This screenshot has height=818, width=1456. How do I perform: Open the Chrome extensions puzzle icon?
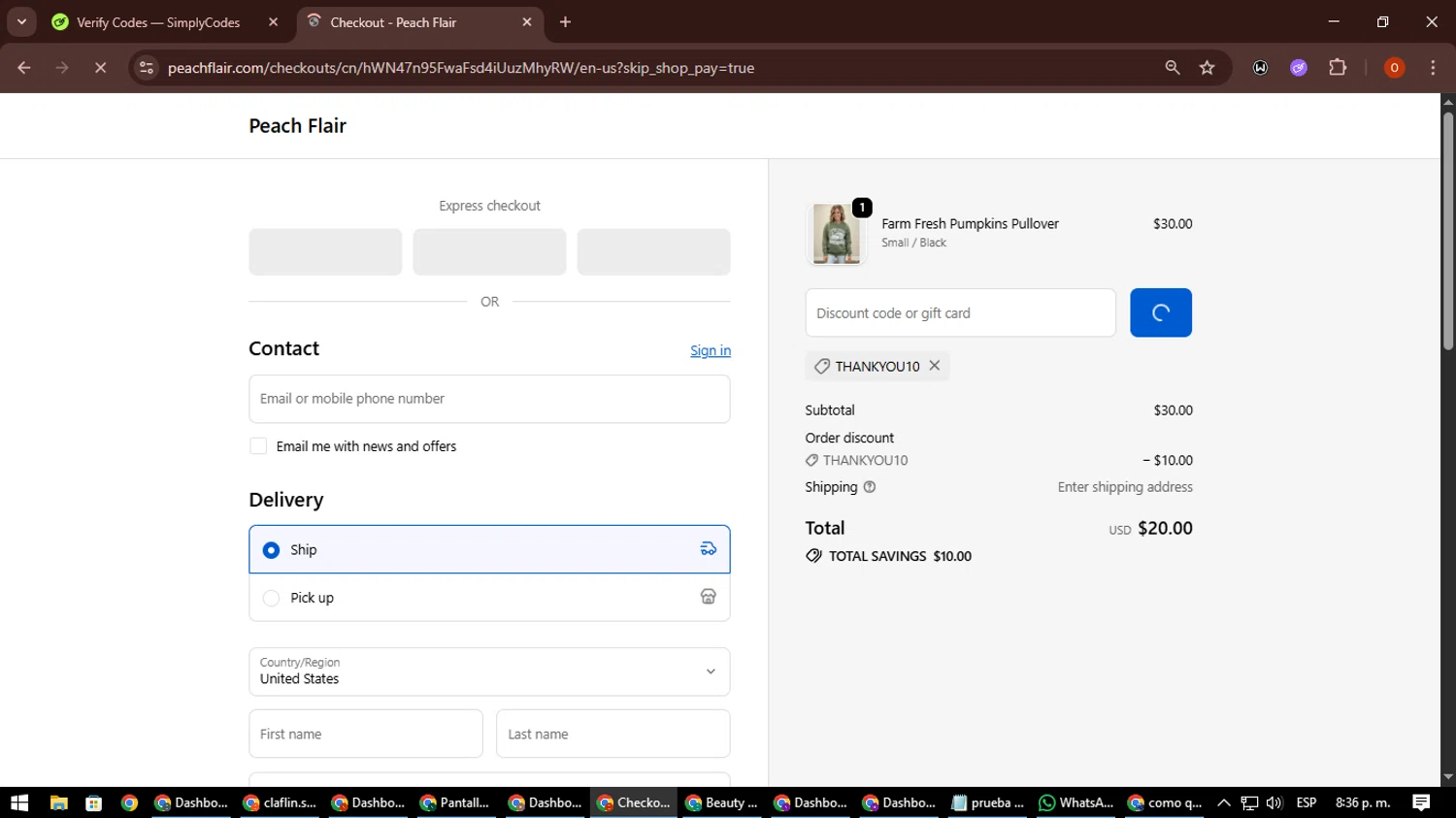1338,68
